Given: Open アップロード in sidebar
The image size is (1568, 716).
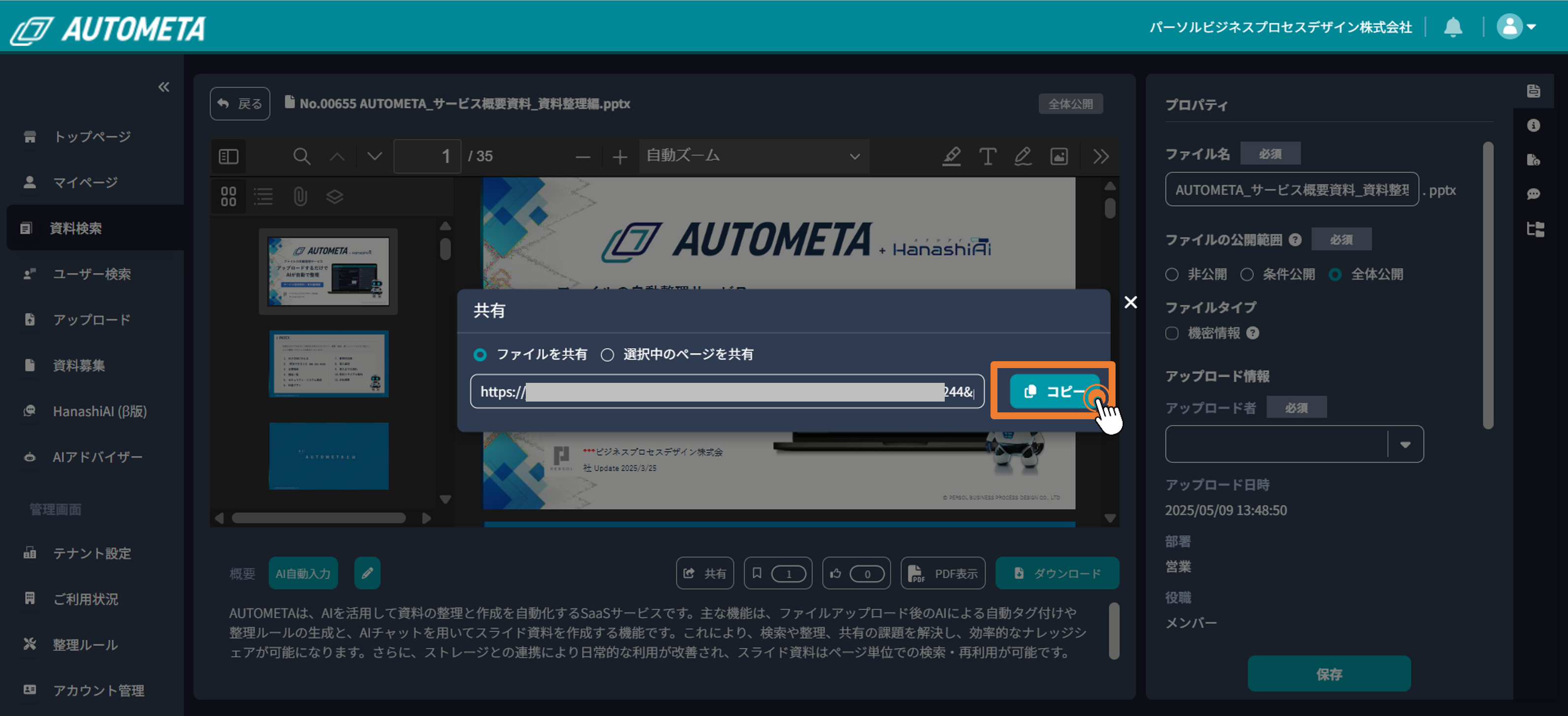Looking at the screenshot, I should click(x=91, y=319).
